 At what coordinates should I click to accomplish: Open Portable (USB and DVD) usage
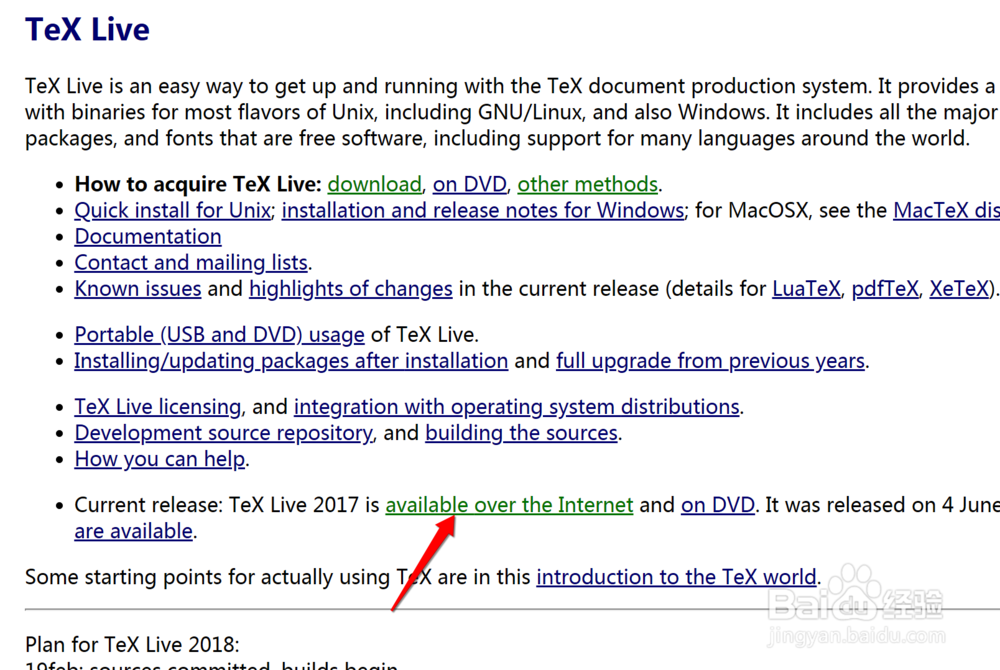pos(219,334)
